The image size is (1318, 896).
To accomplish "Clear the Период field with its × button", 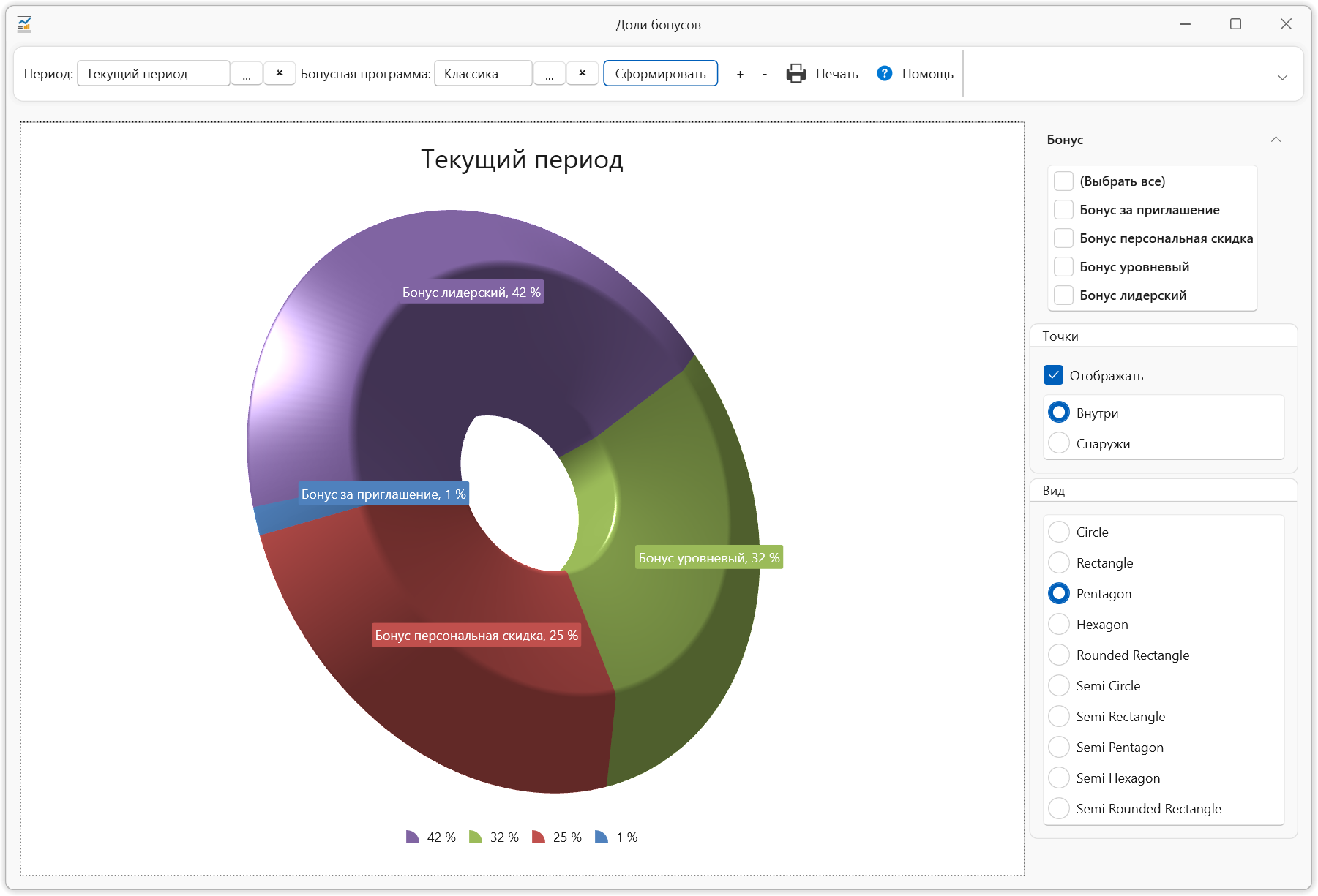I will 280,73.
